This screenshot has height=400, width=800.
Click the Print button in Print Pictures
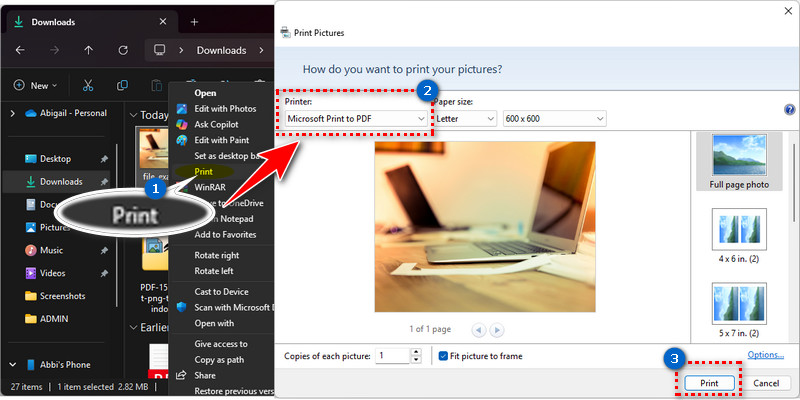click(709, 383)
